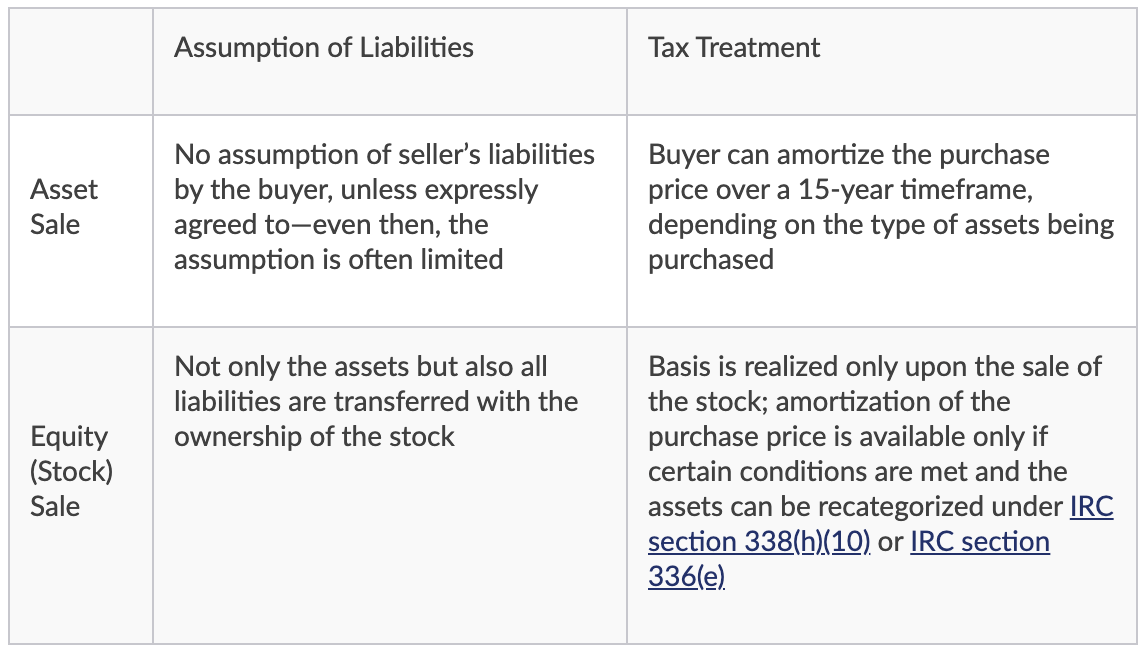Click the phrase "assumption is often limited"
This screenshot has height=654, width=1146.
point(338,259)
